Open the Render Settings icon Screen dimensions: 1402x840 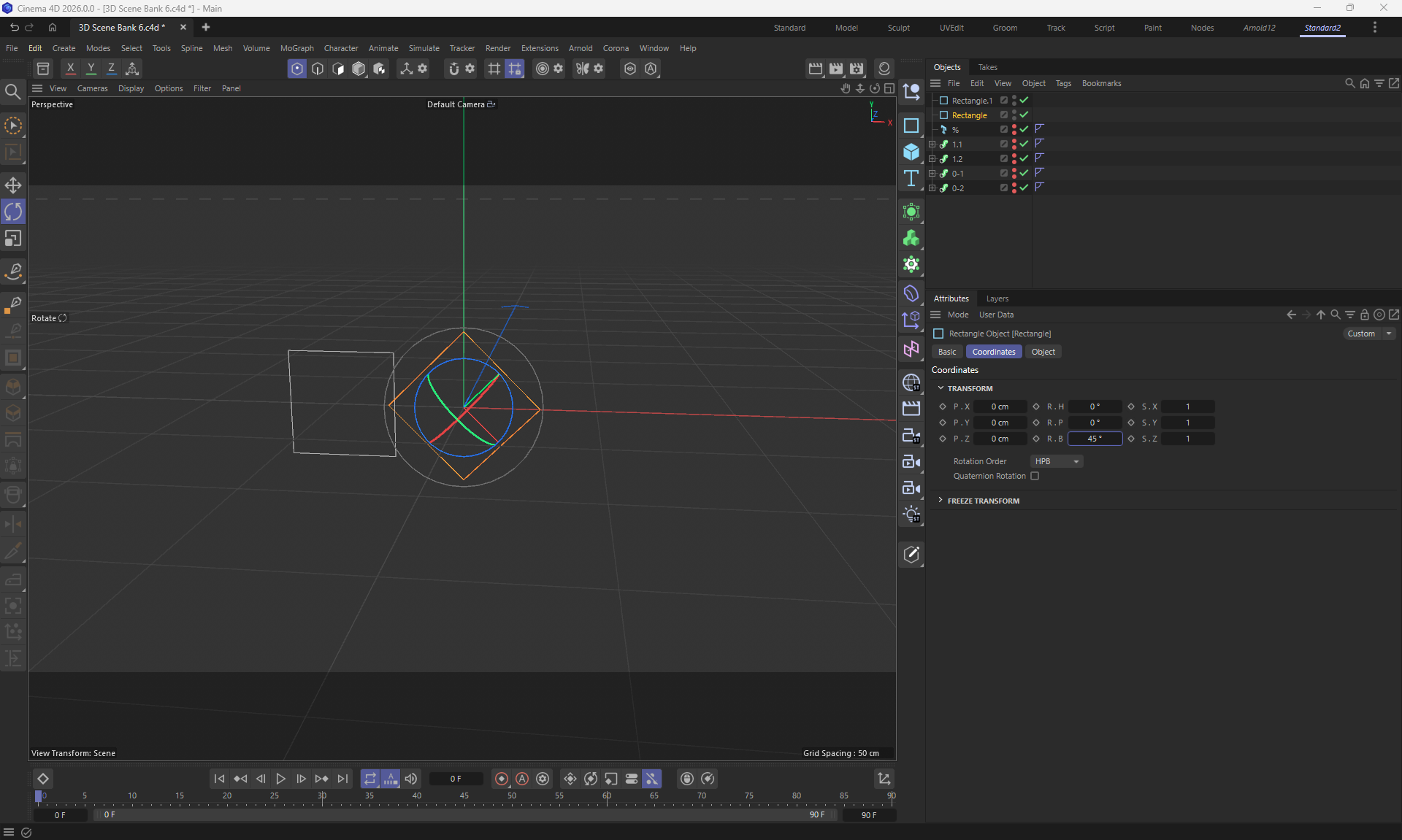(x=856, y=69)
